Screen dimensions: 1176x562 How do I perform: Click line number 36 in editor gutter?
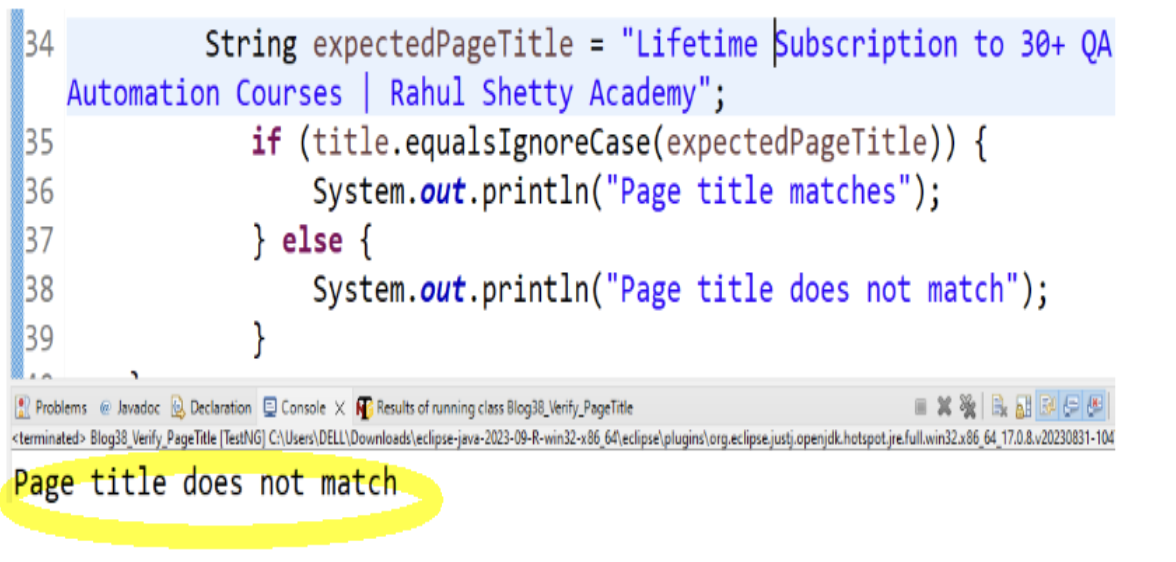(x=38, y=192)
